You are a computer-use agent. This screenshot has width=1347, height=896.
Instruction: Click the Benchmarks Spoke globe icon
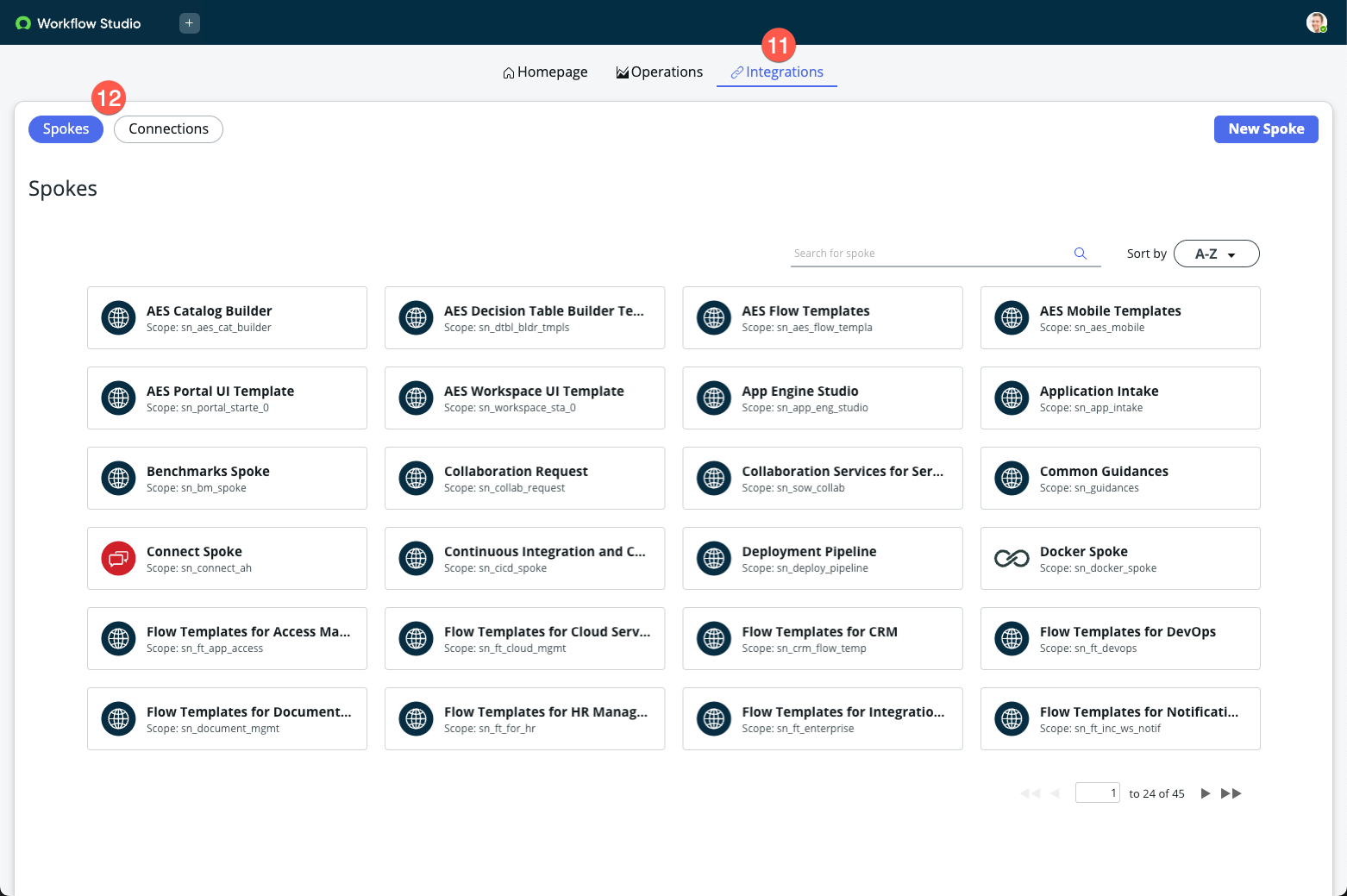click(119, 479)
